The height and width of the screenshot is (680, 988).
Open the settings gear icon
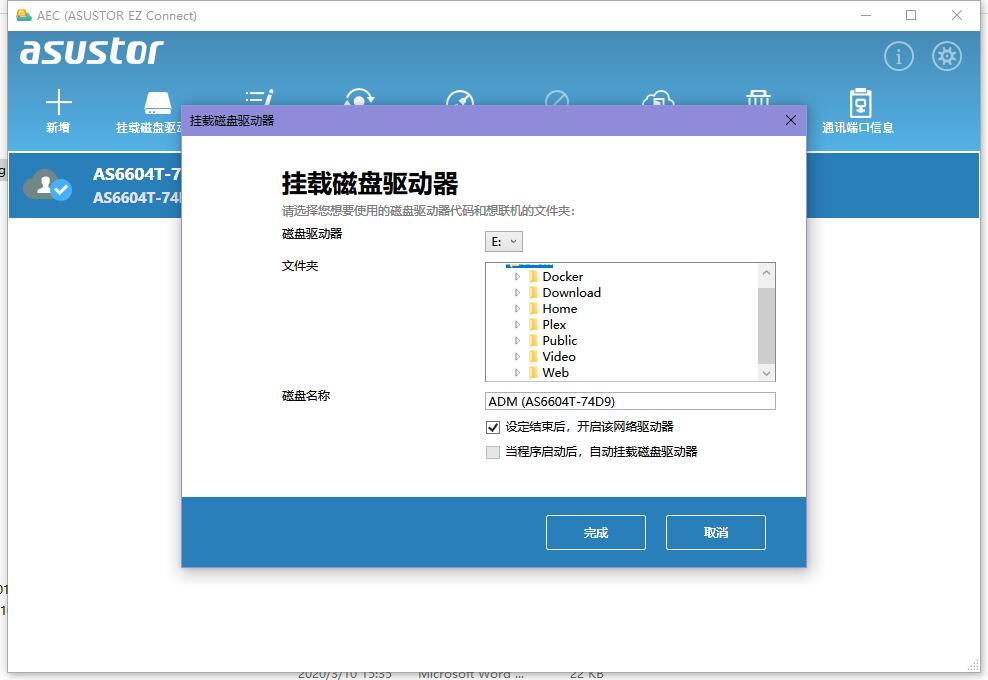946,56
